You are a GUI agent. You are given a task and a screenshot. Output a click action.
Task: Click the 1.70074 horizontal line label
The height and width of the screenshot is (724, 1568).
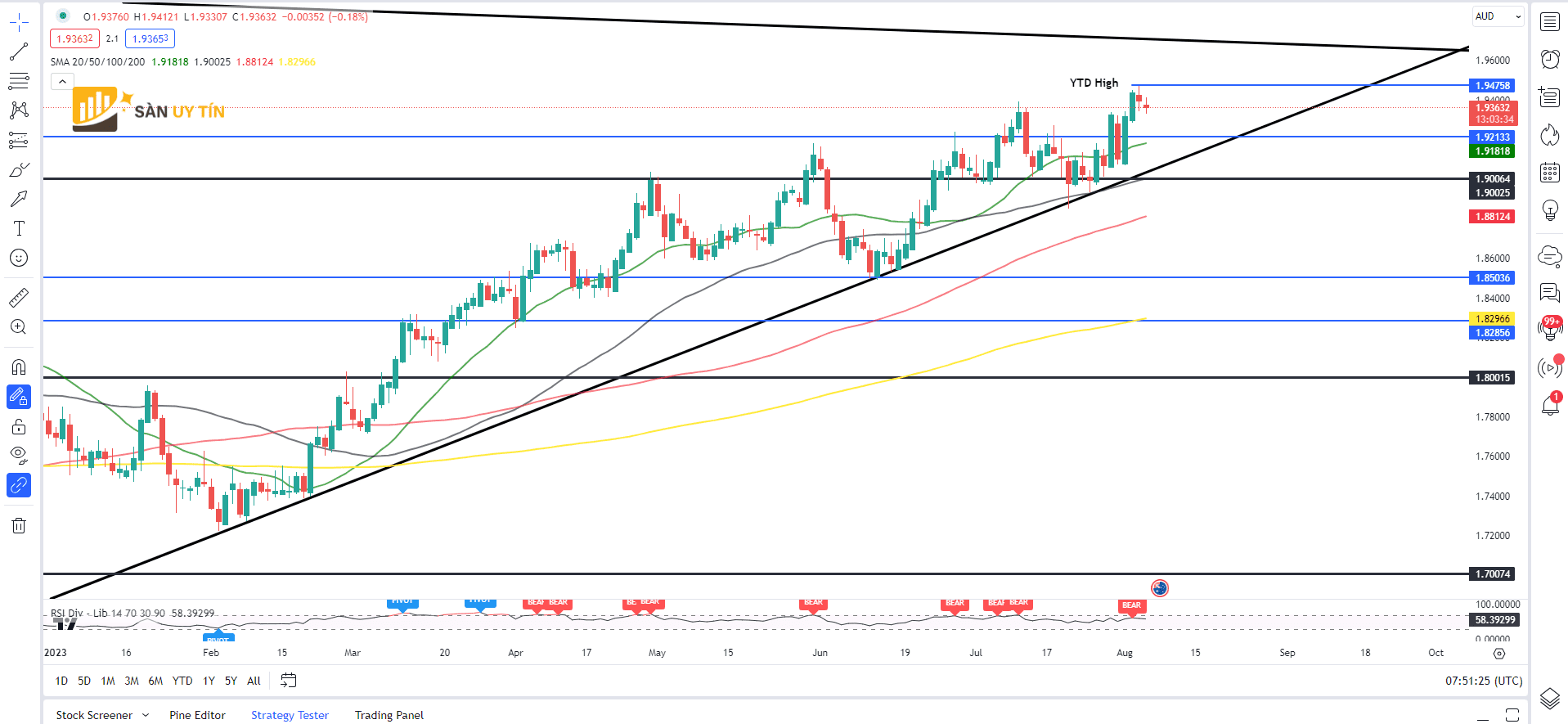point(1493,573)
